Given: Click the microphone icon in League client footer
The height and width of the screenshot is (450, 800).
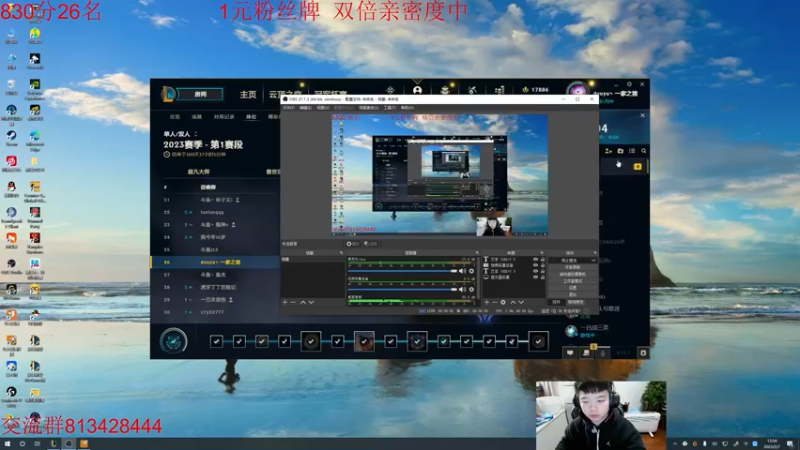Looking at the screenshot, I should pyautogui.click(x=603, y=353).
